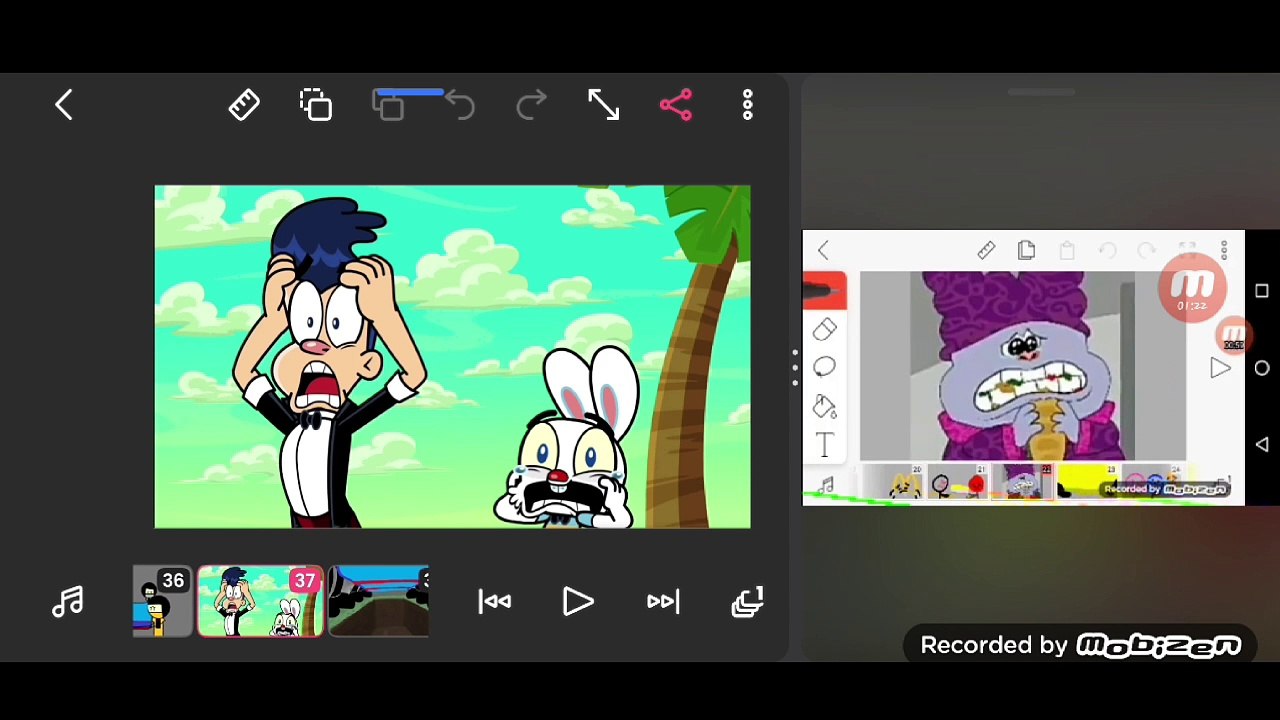Open the ruler tool in the left editor
Screen dimensions: 1280x720
(x=244, y=105)
